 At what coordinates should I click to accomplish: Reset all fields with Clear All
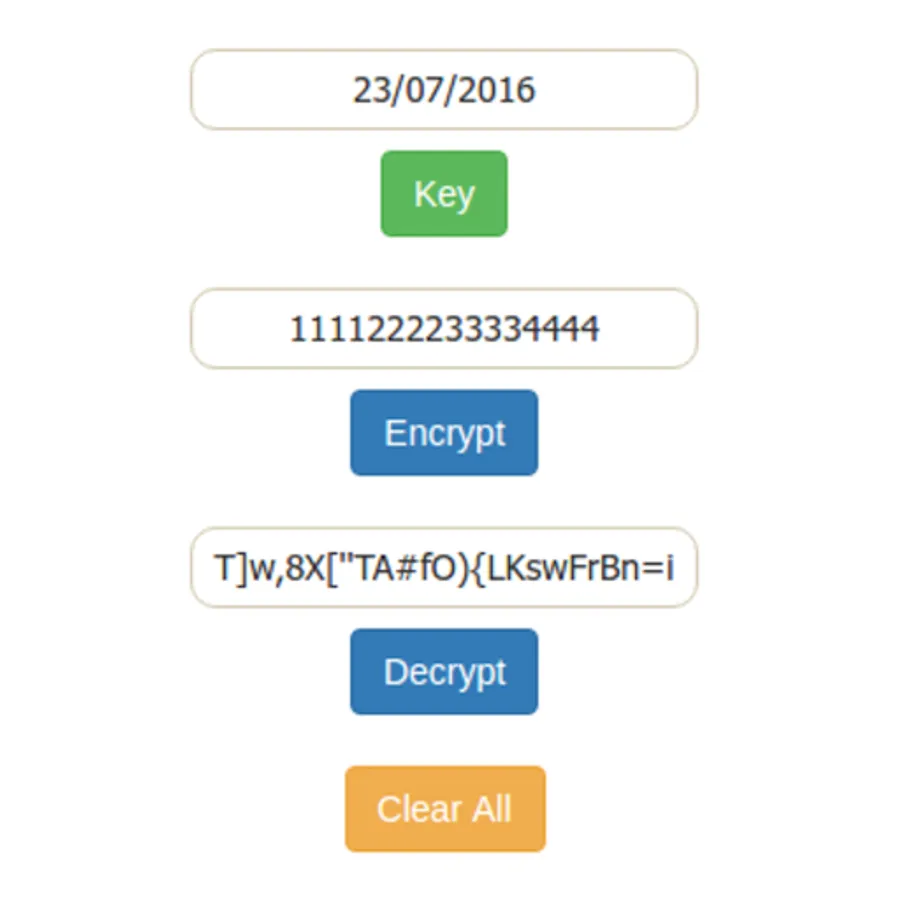click(x=445, y=809)
